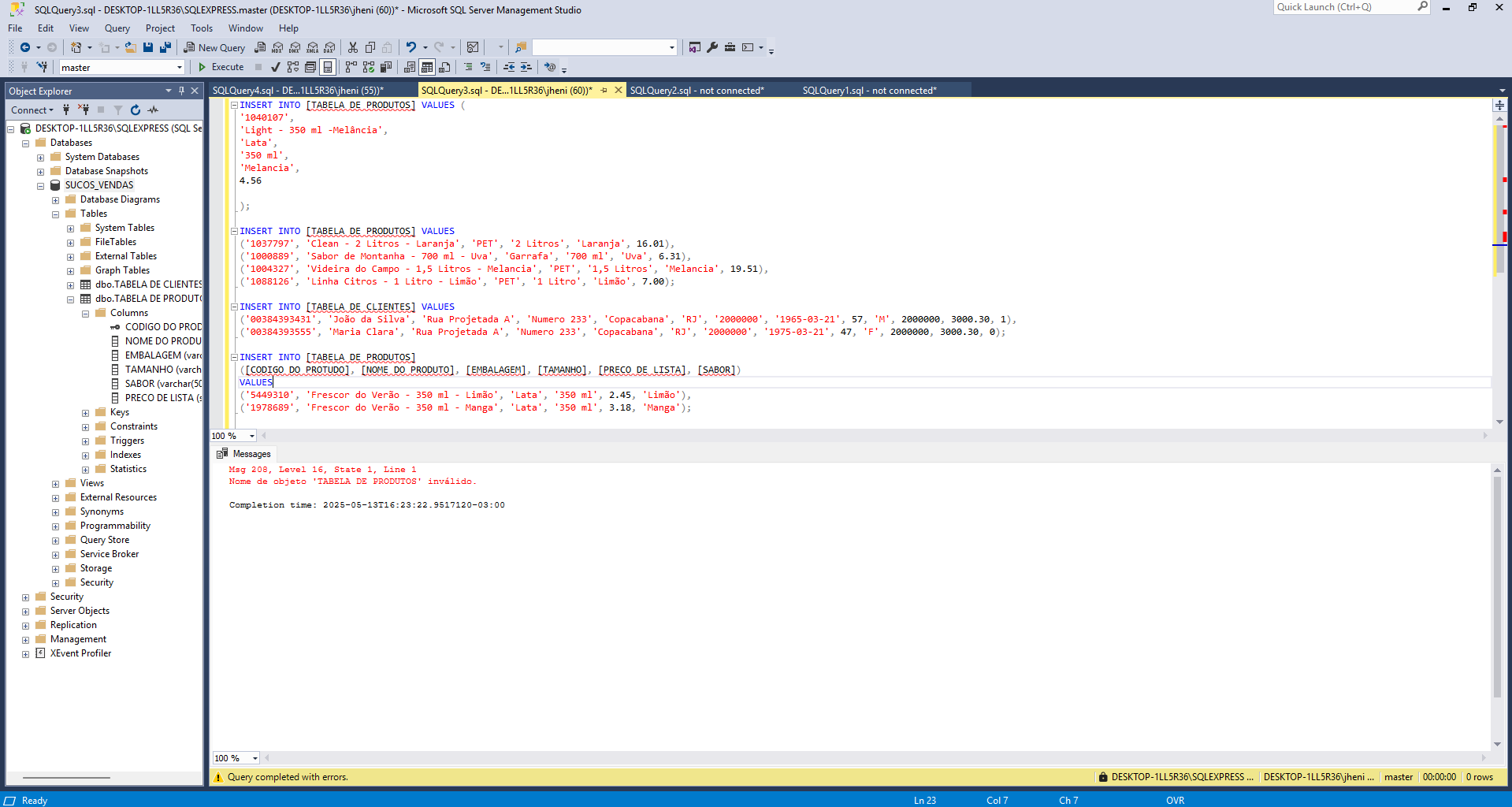Open Properties wrench icon
This screenshot has height=807, width=1512.
click(712, 47)
